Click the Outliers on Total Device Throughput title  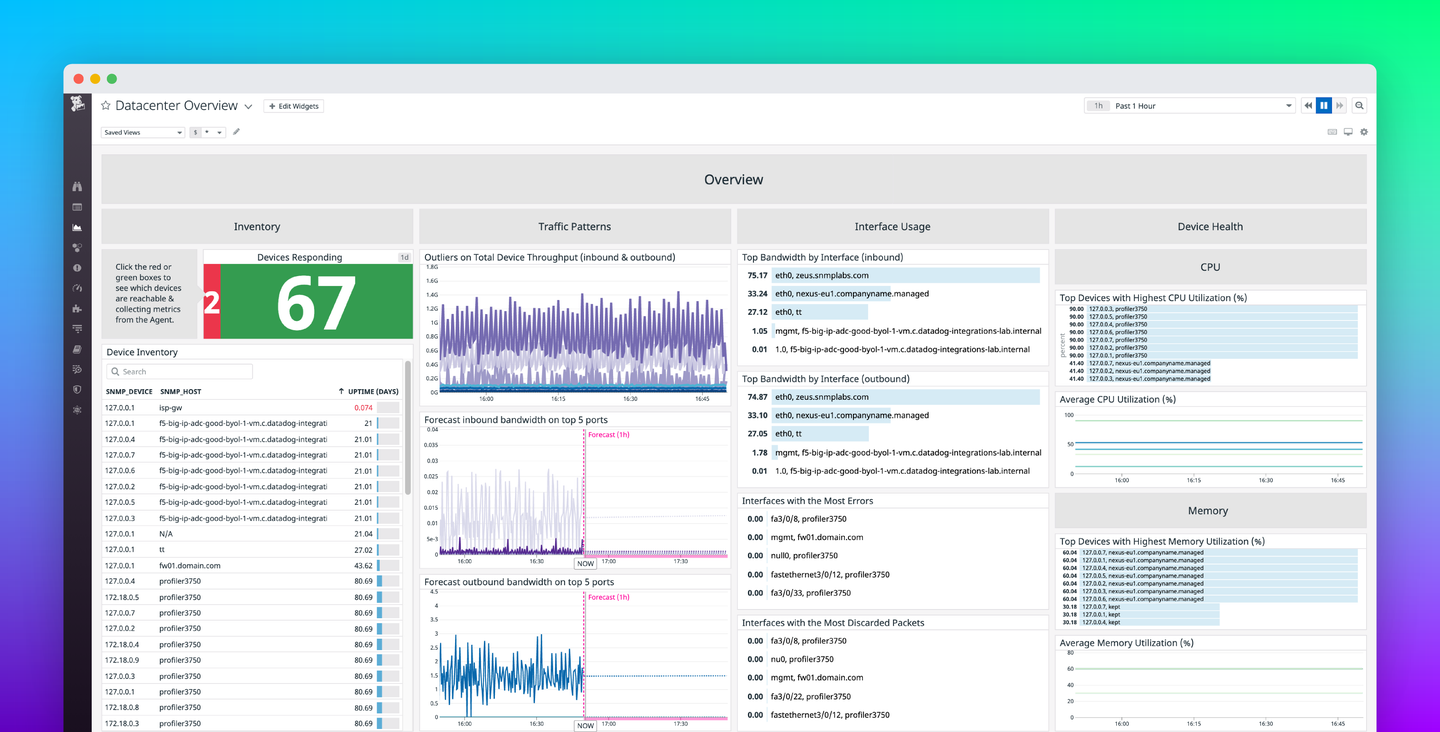[x=550, y=257]
